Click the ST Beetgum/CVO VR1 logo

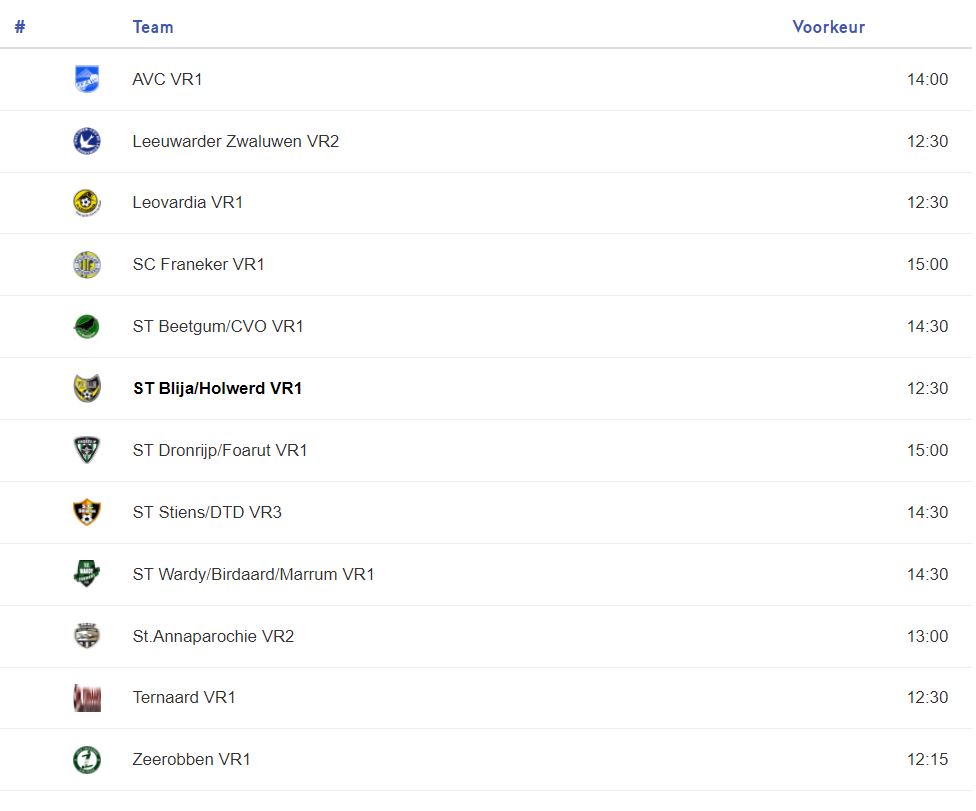[x=87, y=327]
